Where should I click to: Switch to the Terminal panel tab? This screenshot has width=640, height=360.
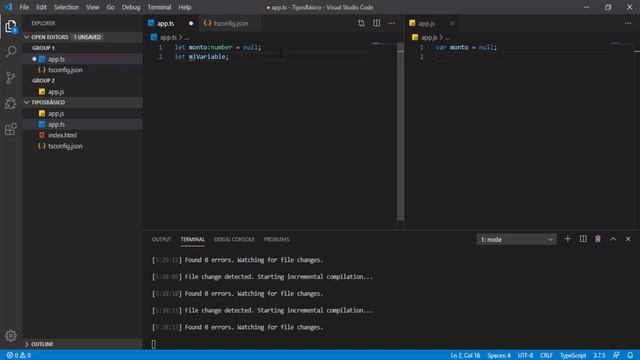193,239
